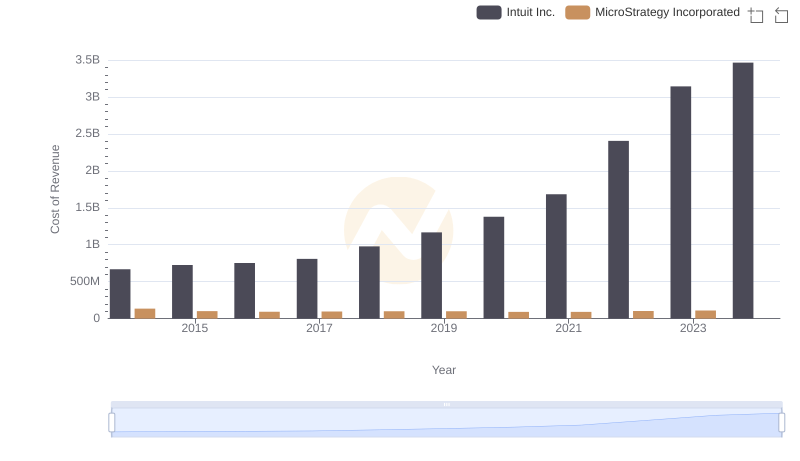Click the Intuit bar for 2015
This screenshot has height=461, width=800.
click(x=182, y=292)
